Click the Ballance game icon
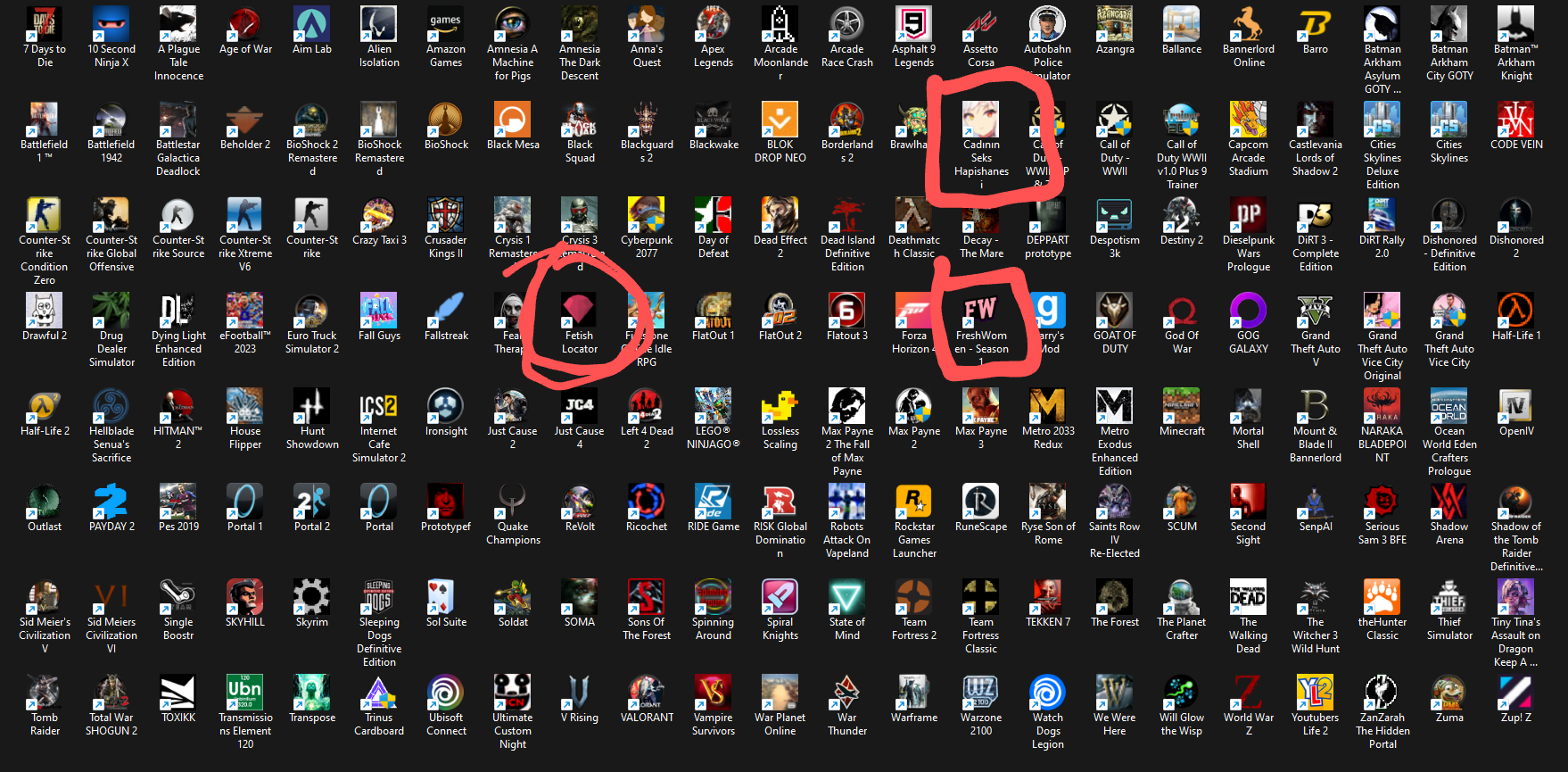The width and height of the screenshot is (1568, 772). [1182, 23]
